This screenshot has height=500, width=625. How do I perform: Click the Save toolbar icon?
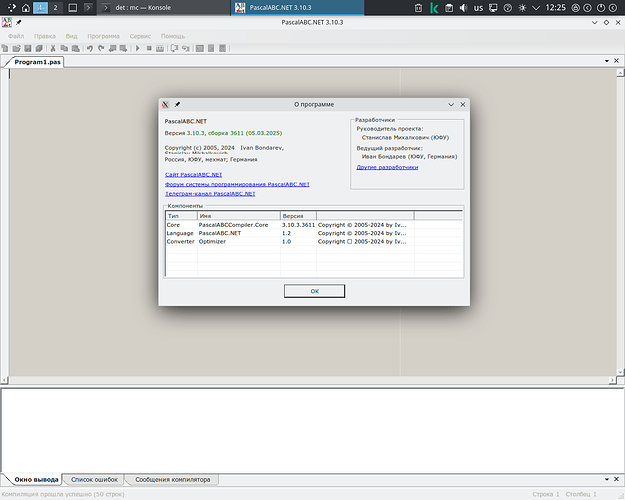(28, 48)
